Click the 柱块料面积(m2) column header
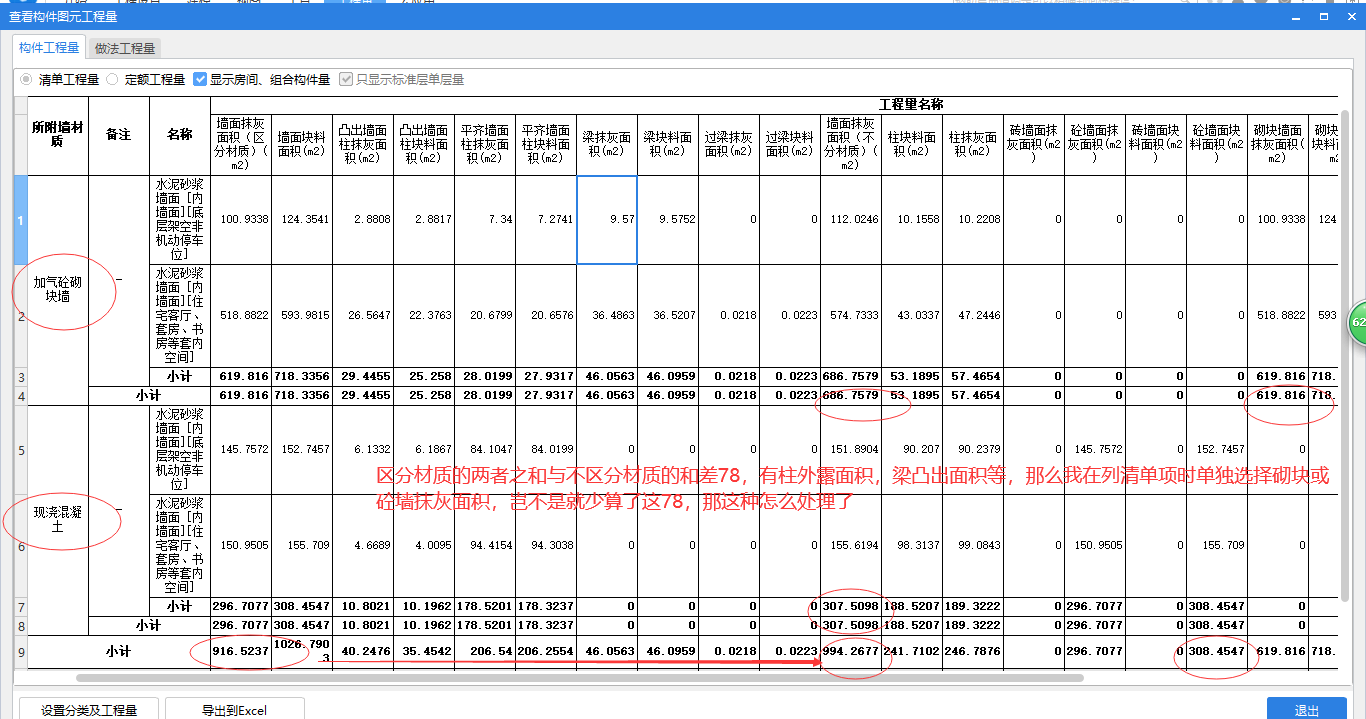 tap(912, 144)
